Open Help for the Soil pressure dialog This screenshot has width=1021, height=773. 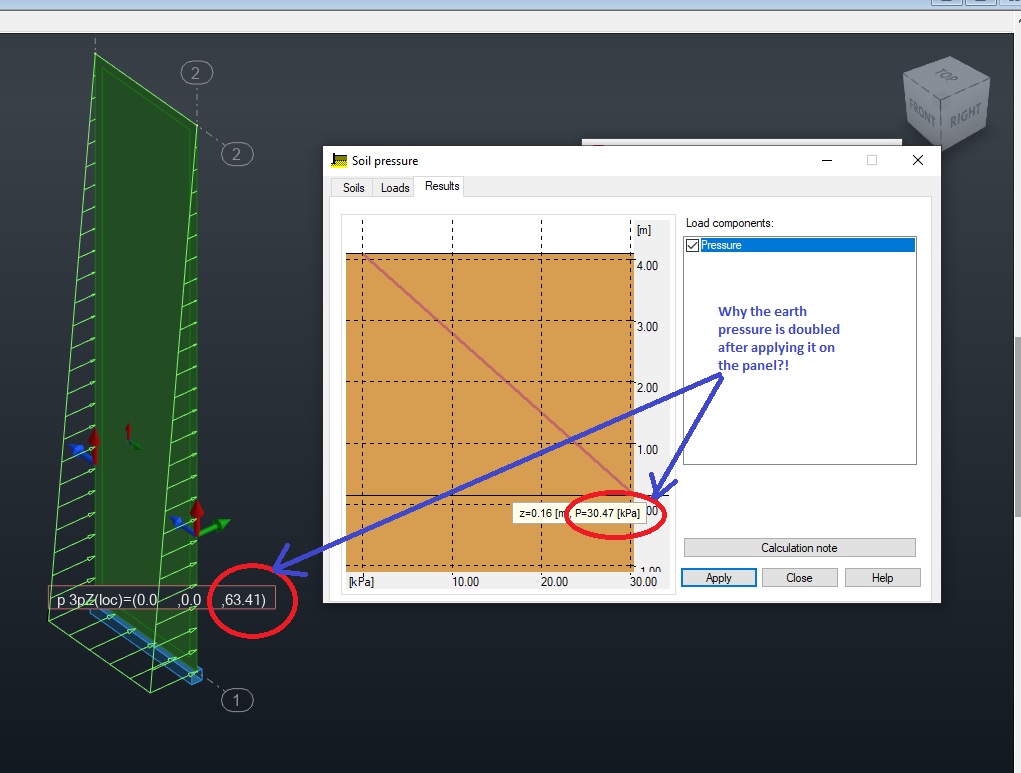coord(881,577)
